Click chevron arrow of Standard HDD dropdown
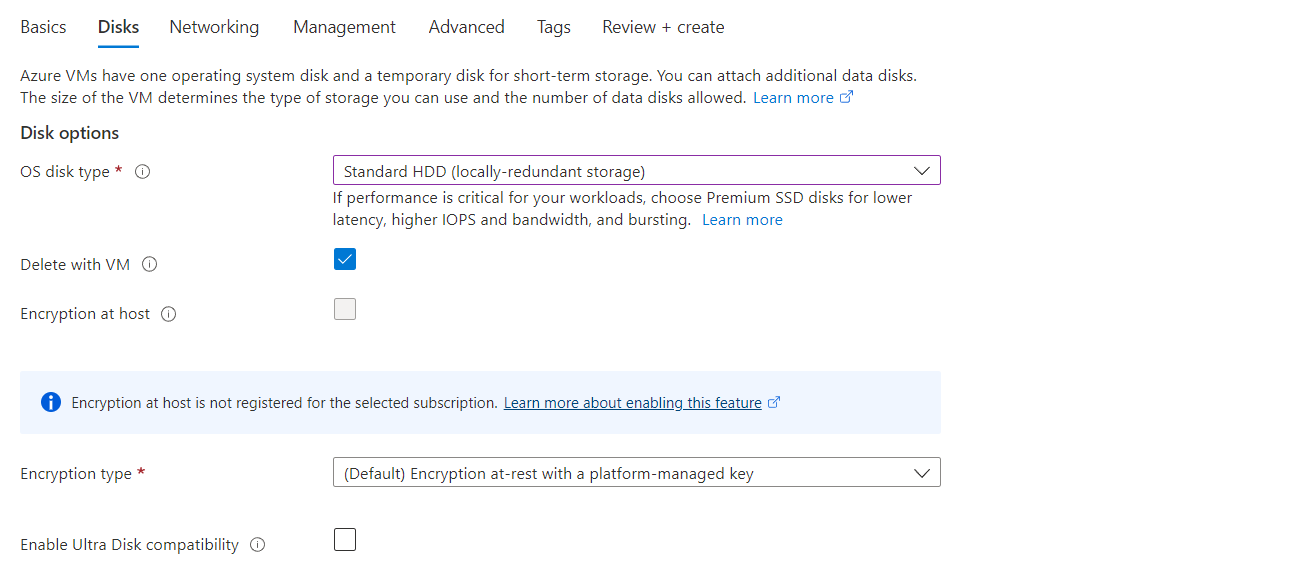 (x=922, y=171)
